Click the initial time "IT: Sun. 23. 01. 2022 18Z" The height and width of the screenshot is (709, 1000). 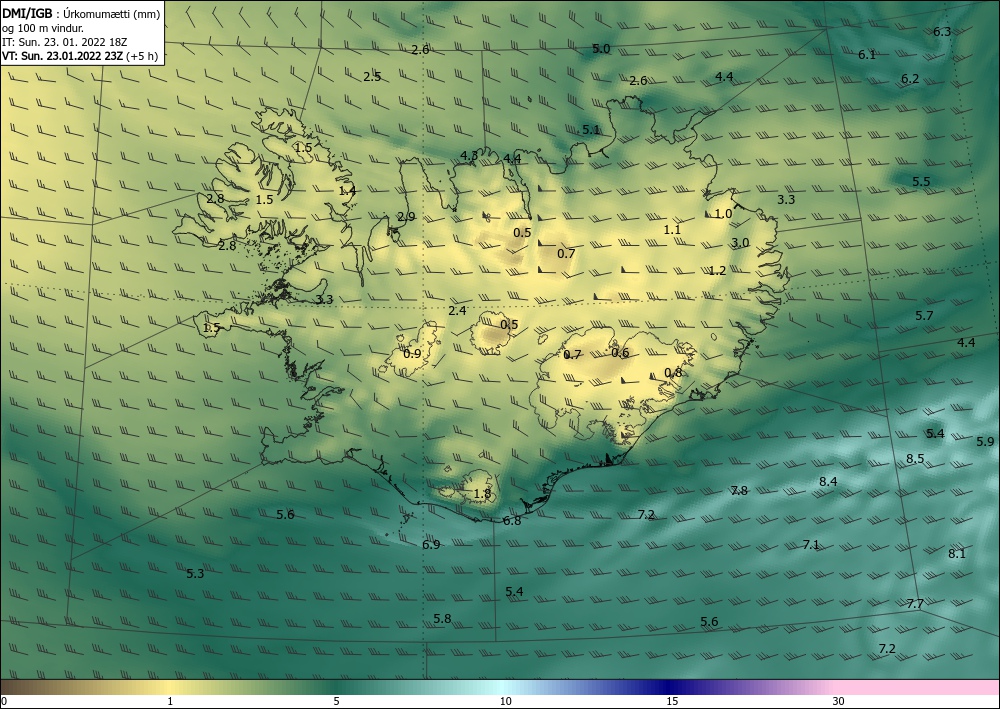(x=64, y=41)
